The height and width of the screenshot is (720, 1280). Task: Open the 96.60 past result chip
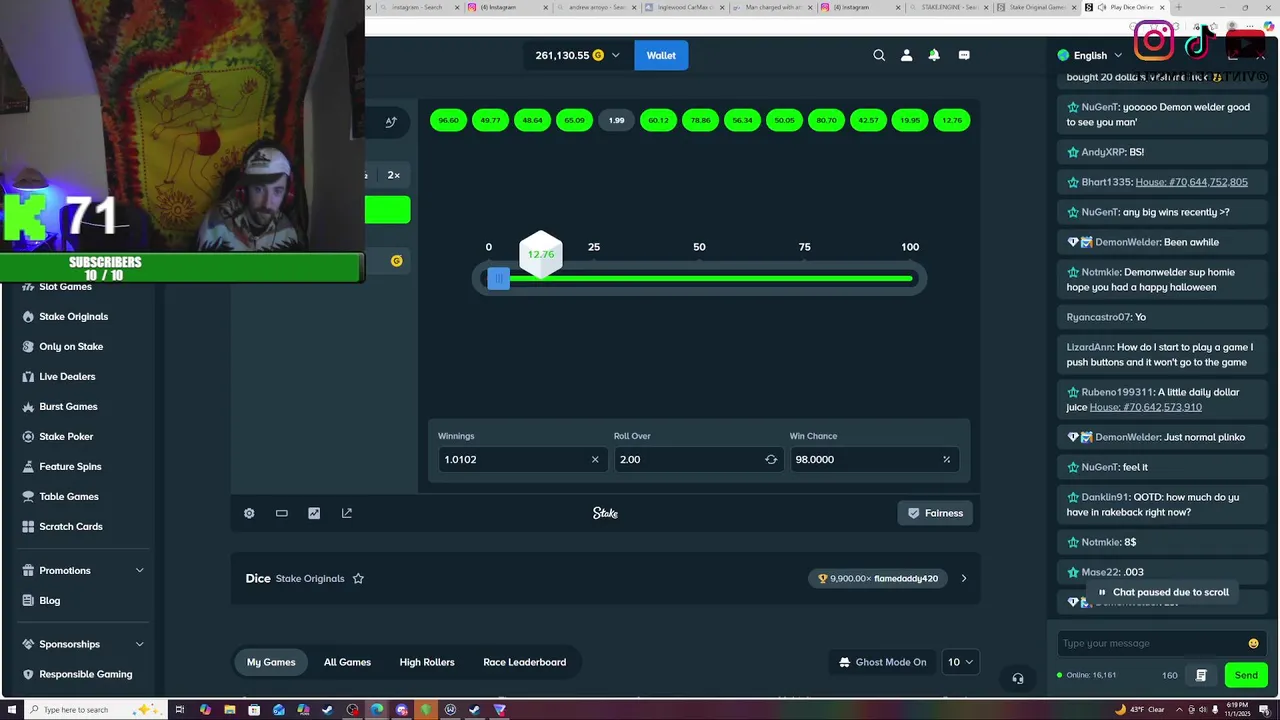[448, 120]
